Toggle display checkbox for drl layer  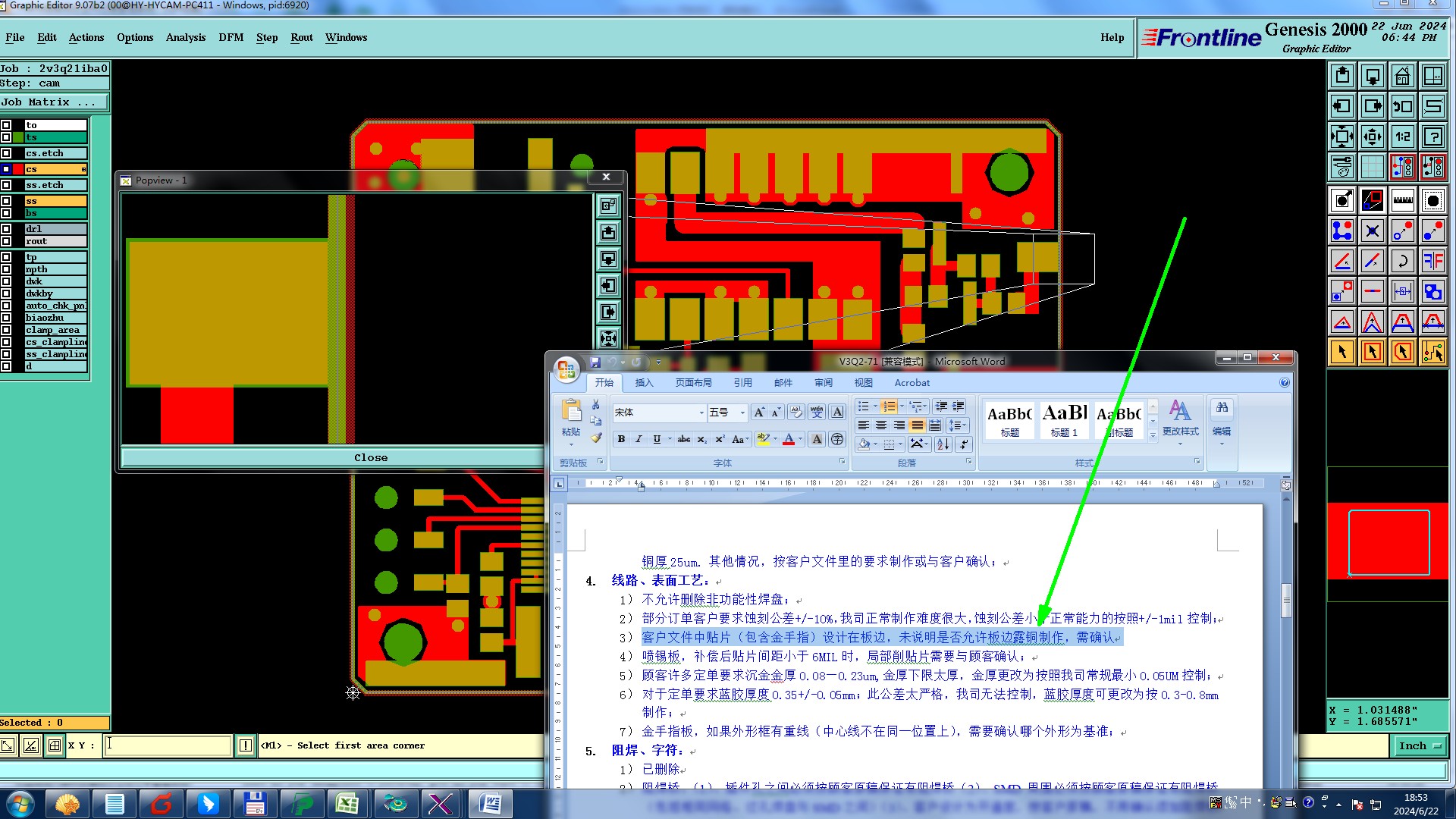point(6,229)
